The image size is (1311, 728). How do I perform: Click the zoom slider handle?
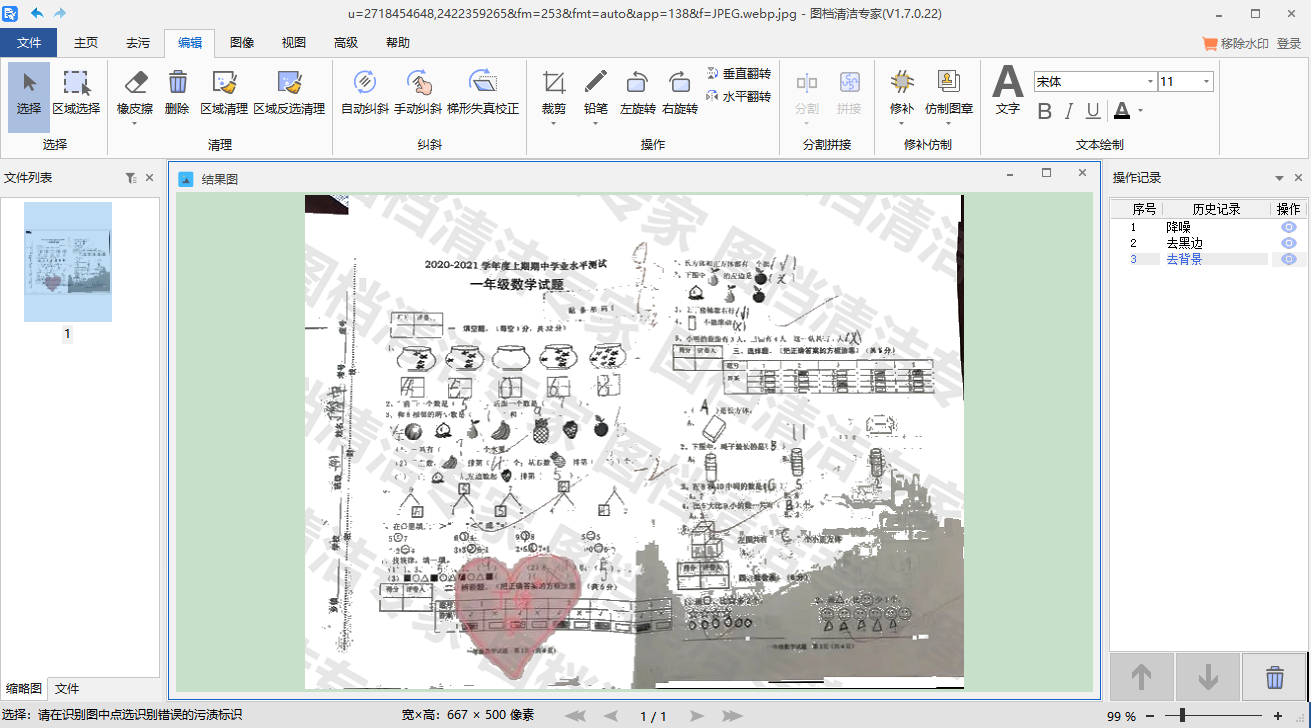1182,716
